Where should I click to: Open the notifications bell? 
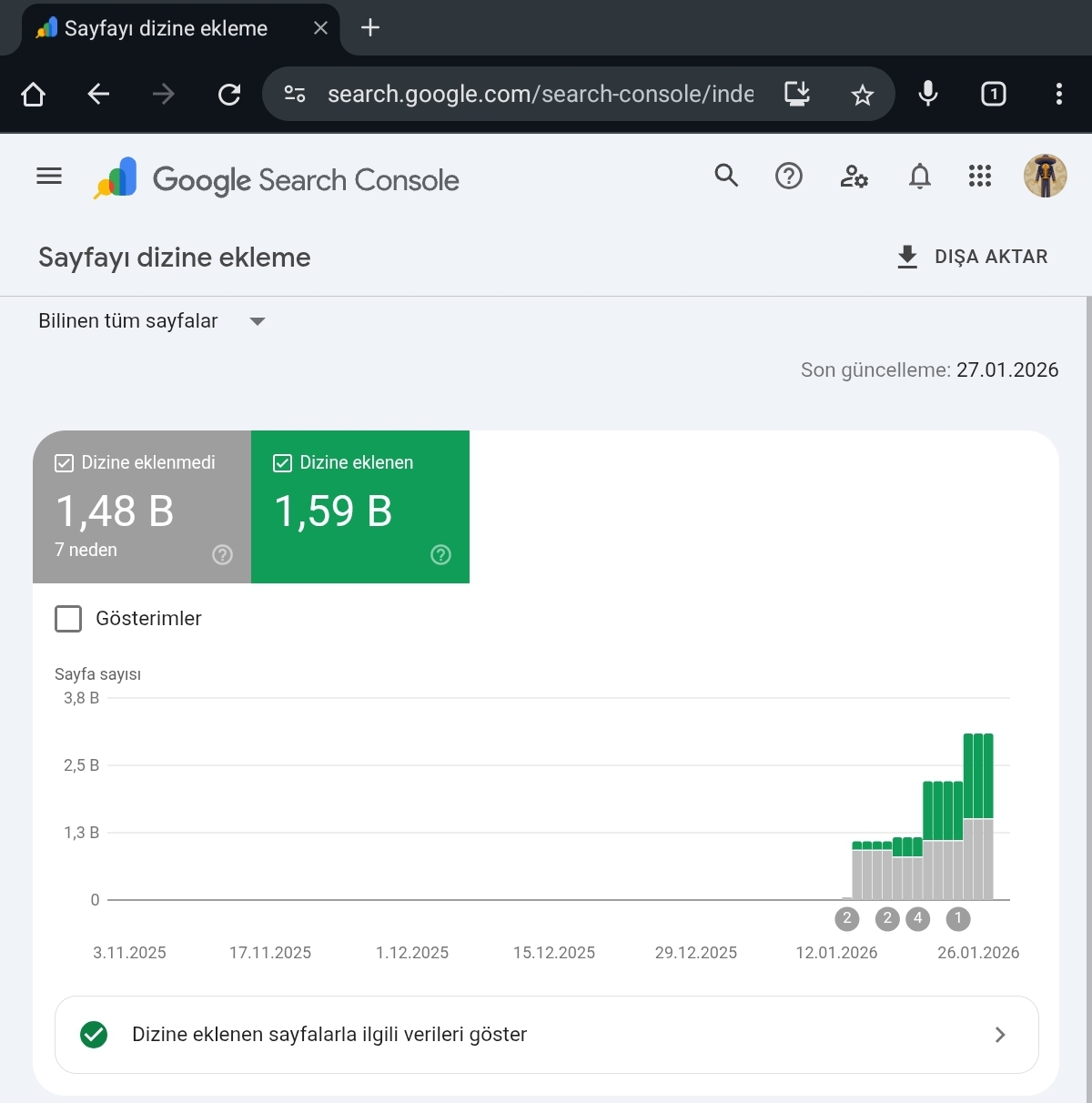click(920, 176)
